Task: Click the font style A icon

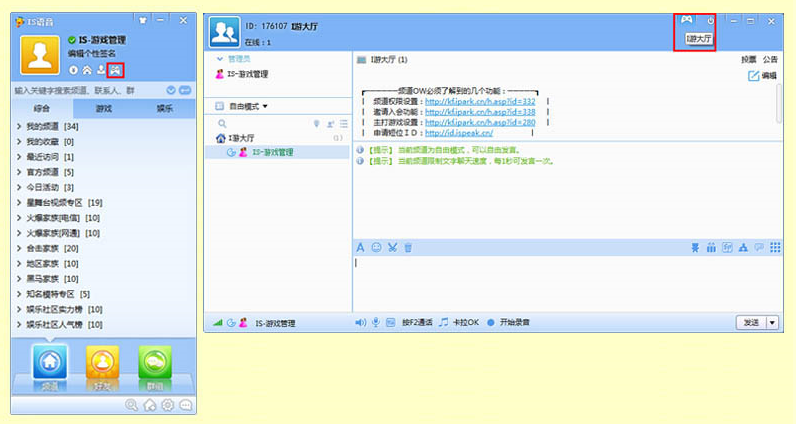Action: (x=361, y=247)
